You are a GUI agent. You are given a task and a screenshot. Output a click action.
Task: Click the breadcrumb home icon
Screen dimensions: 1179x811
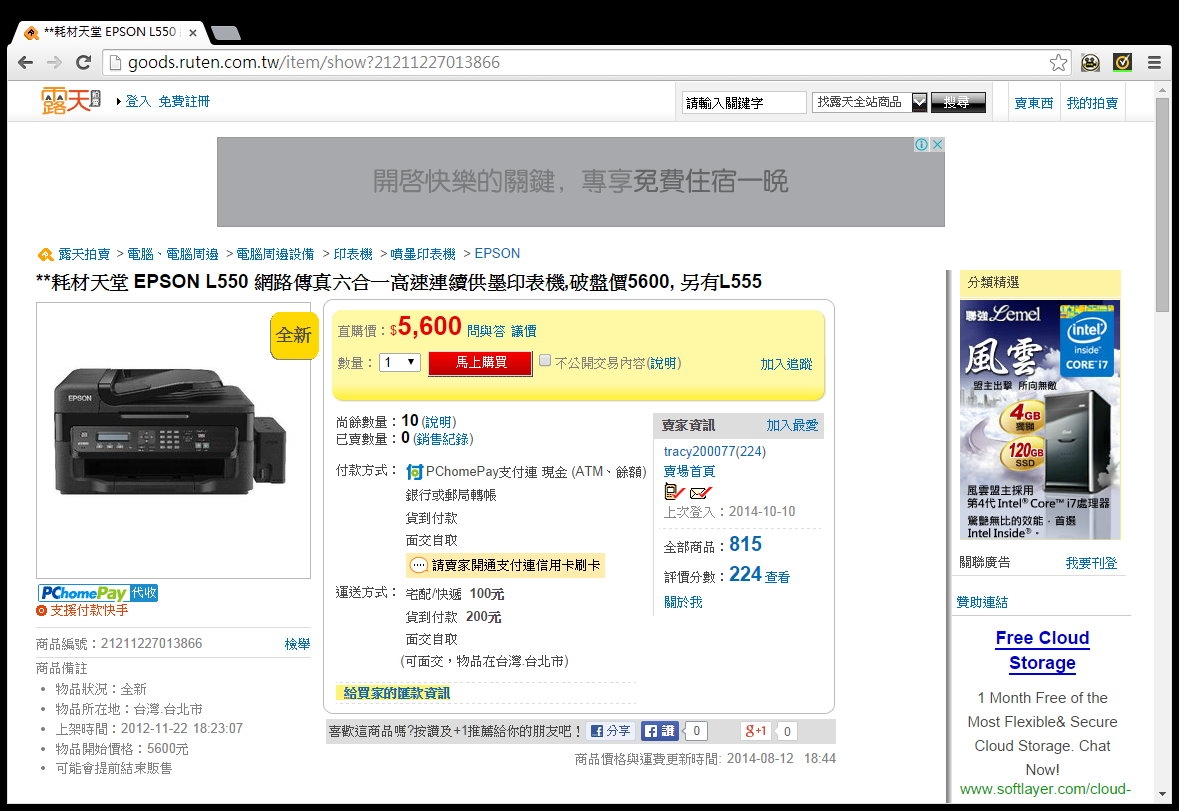45,254
